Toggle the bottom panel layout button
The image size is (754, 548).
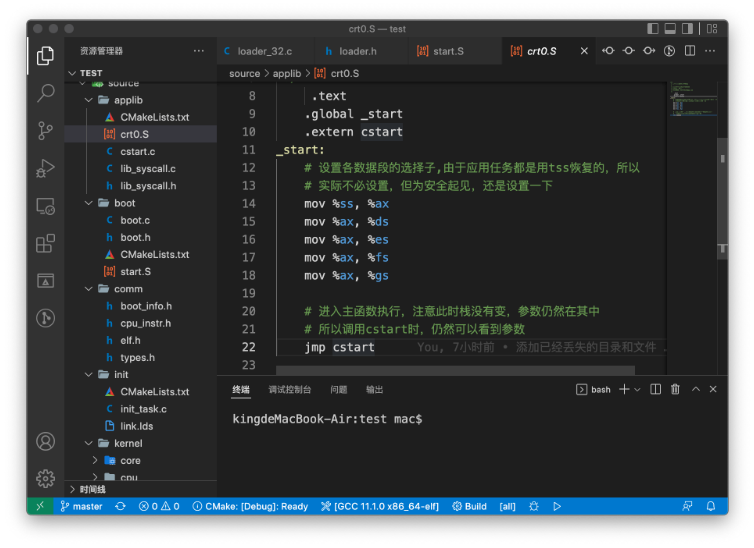coord(671,29)
